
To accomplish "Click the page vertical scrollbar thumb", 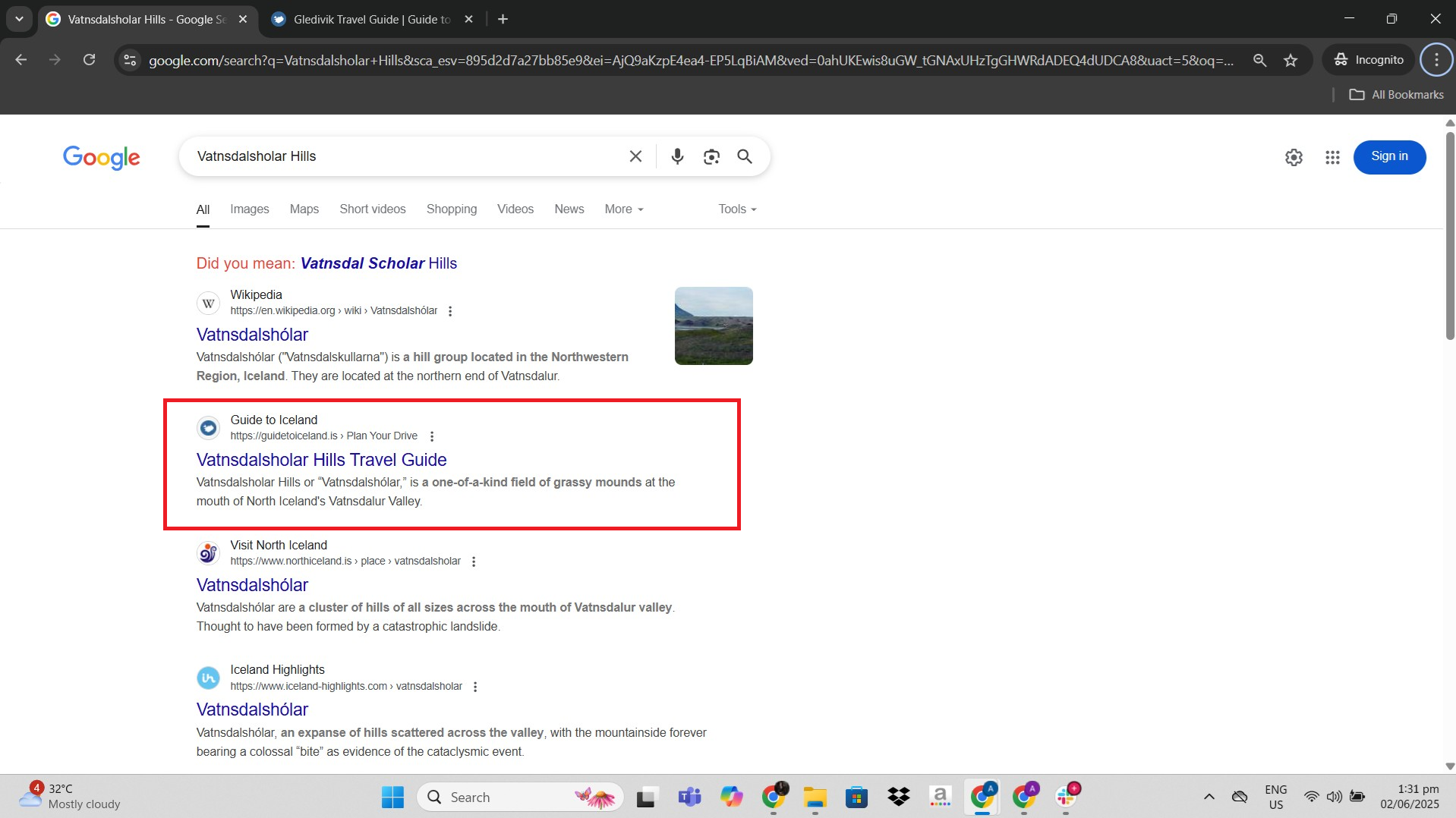I will (x=1450, y=235).
